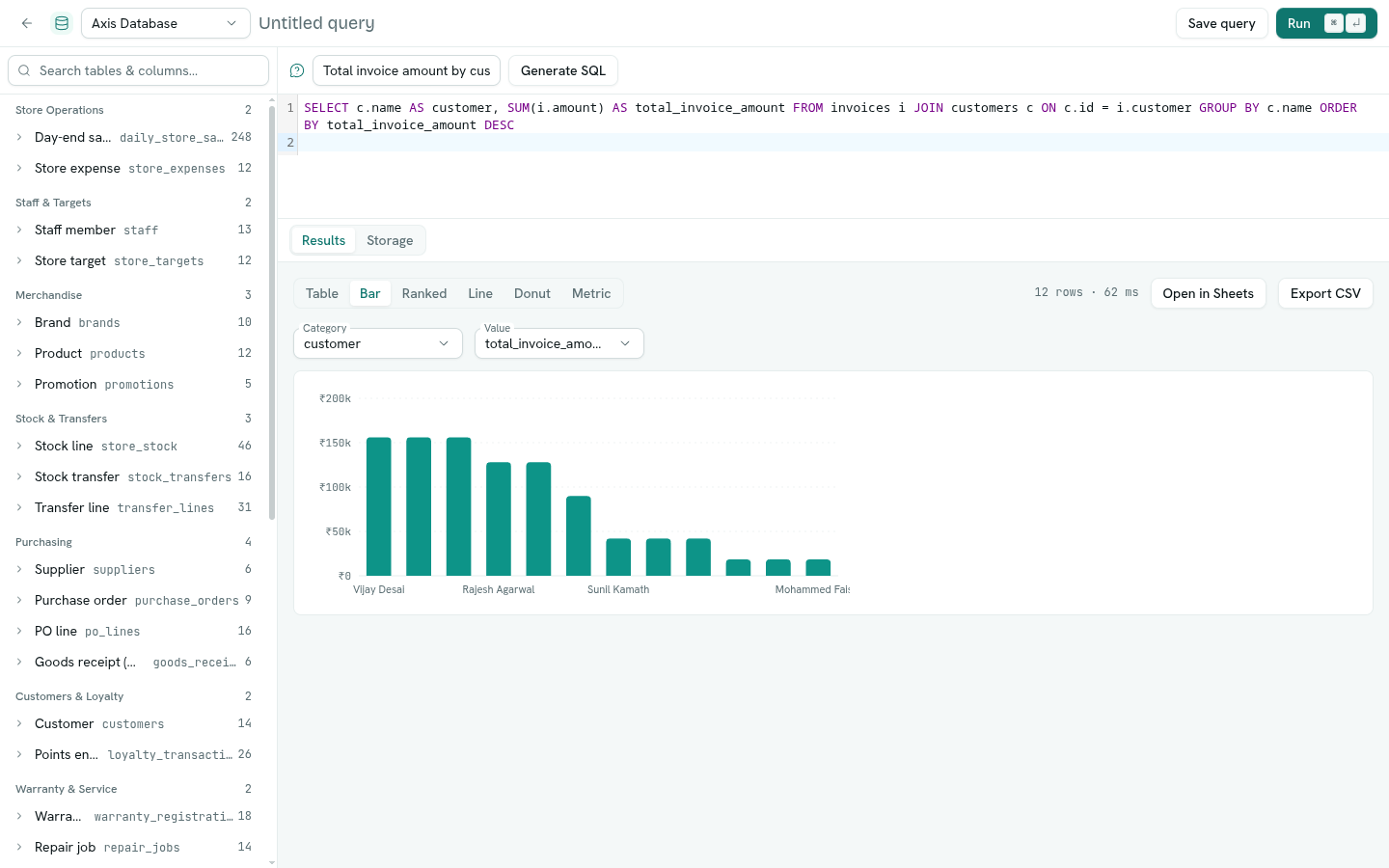Expand the Supplier table
The height and width of the screenshot is (868, 1389).
tap(134, 569)
